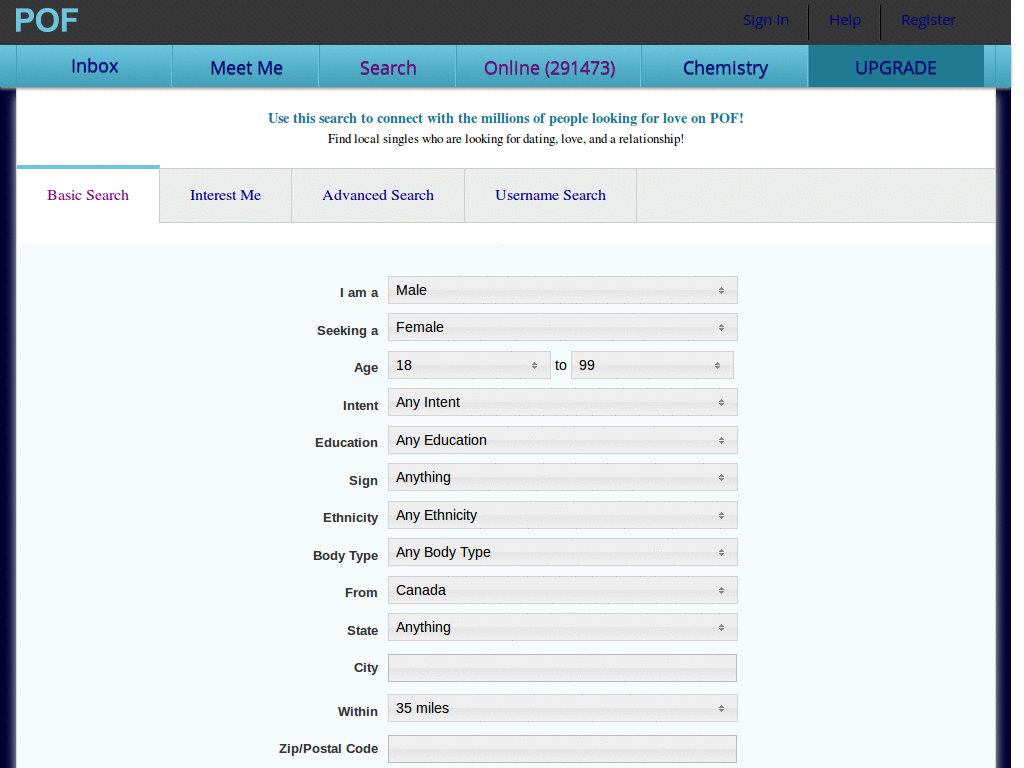1024x768 pixels.
Task: Open the 'Seeking a' dropdown
Action: pyautogui.click(x=562, y=326)
